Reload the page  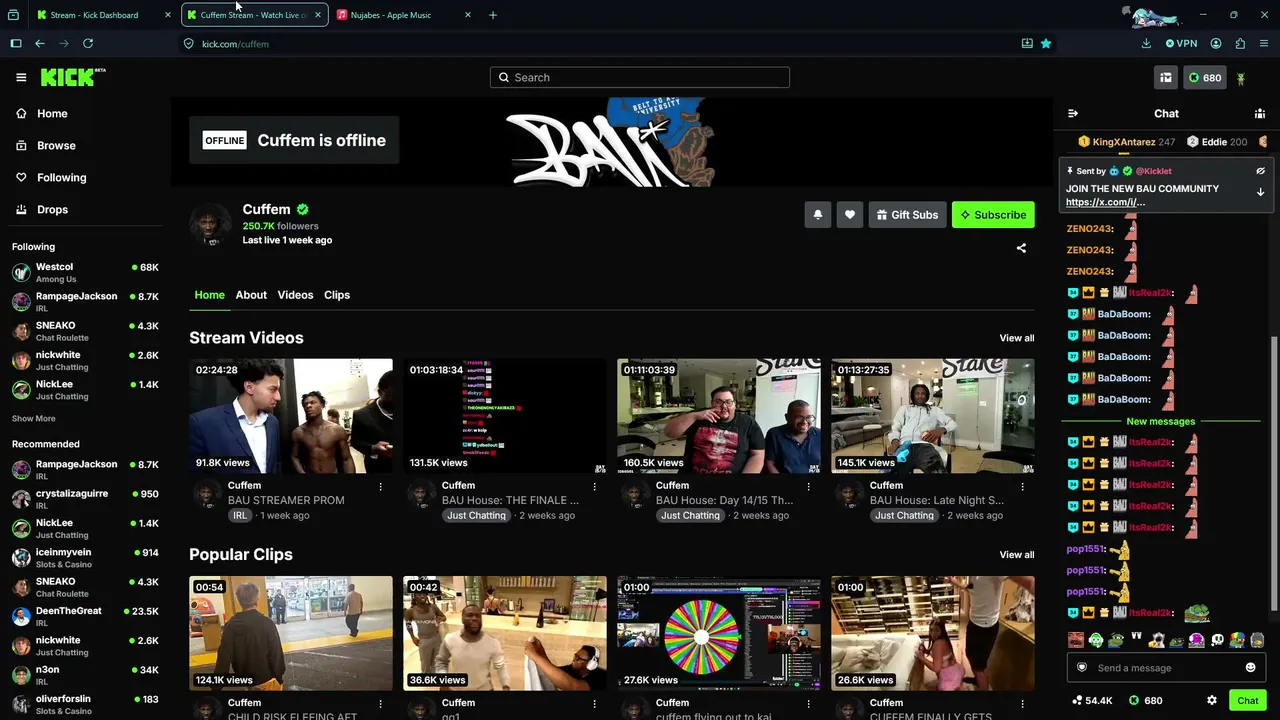click(88, 43)
